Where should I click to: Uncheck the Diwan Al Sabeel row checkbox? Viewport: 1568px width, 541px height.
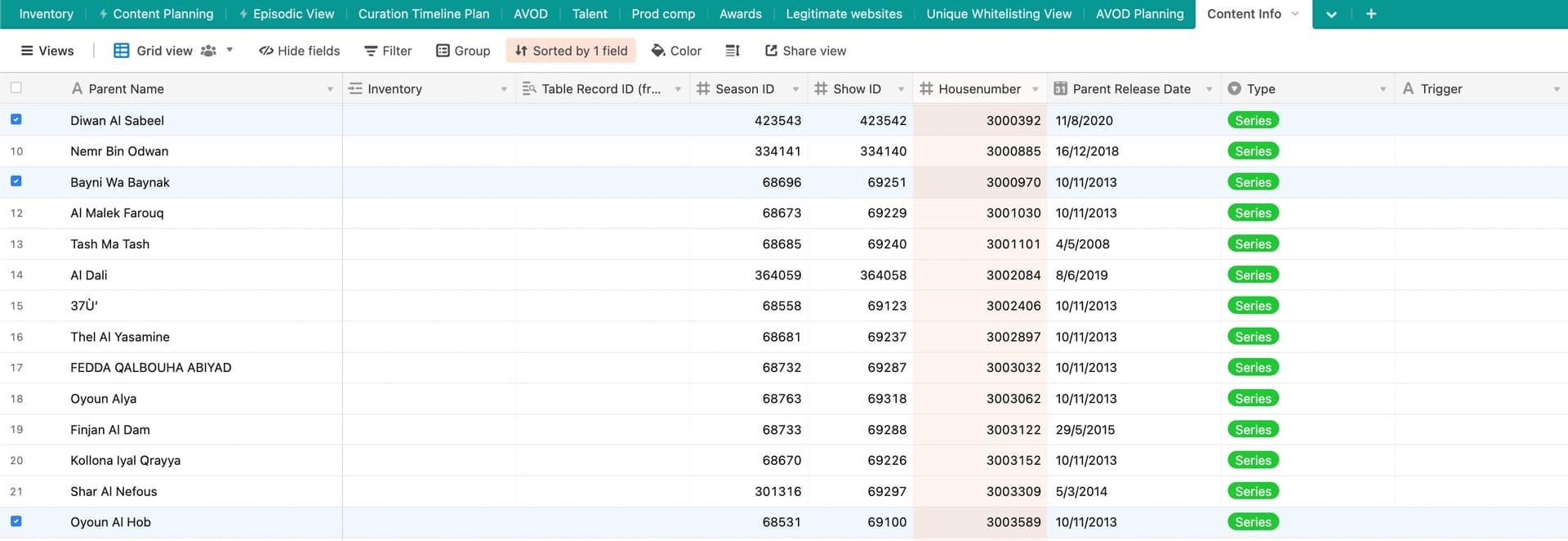click(x=16, y=119)
